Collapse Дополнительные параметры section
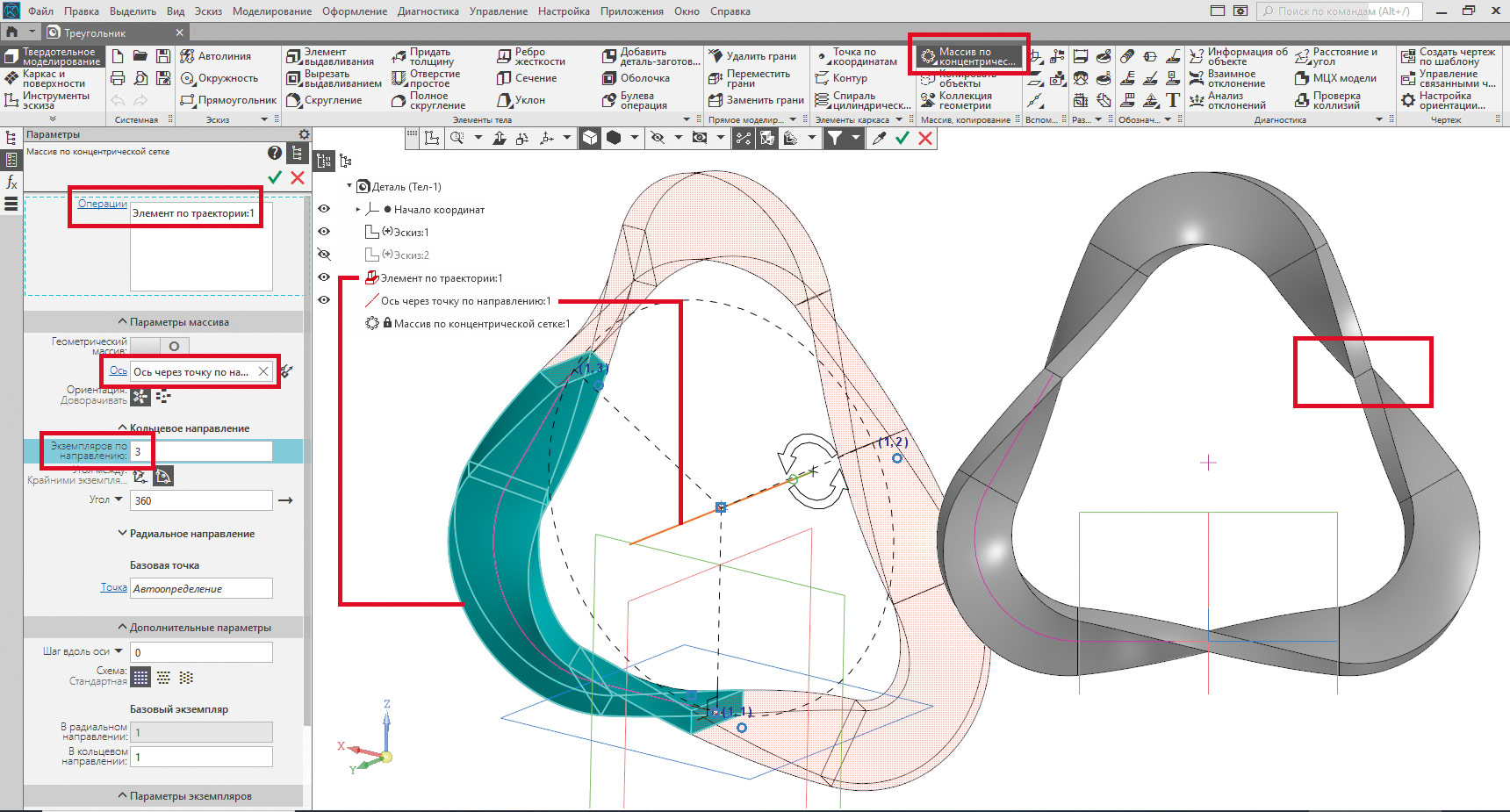The width and height of the screenshot is (1510, 812). 123,628
